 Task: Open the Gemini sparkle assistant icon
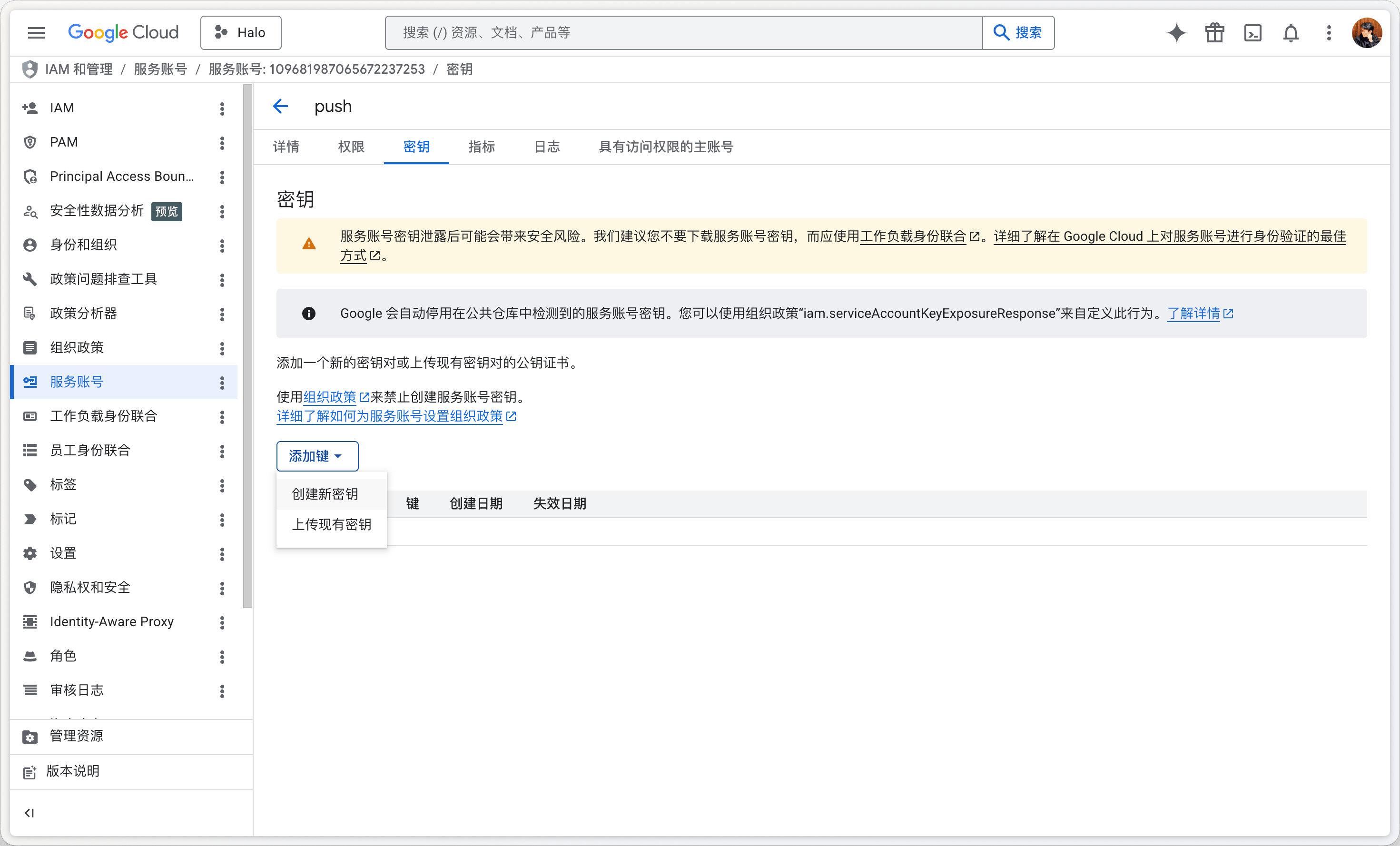click(1176, 33)
